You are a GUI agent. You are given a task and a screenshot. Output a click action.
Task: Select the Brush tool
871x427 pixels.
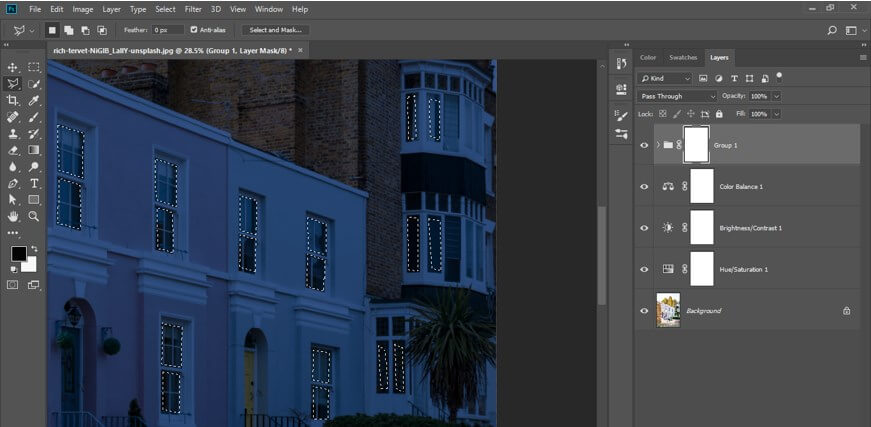tap(34, 117)
